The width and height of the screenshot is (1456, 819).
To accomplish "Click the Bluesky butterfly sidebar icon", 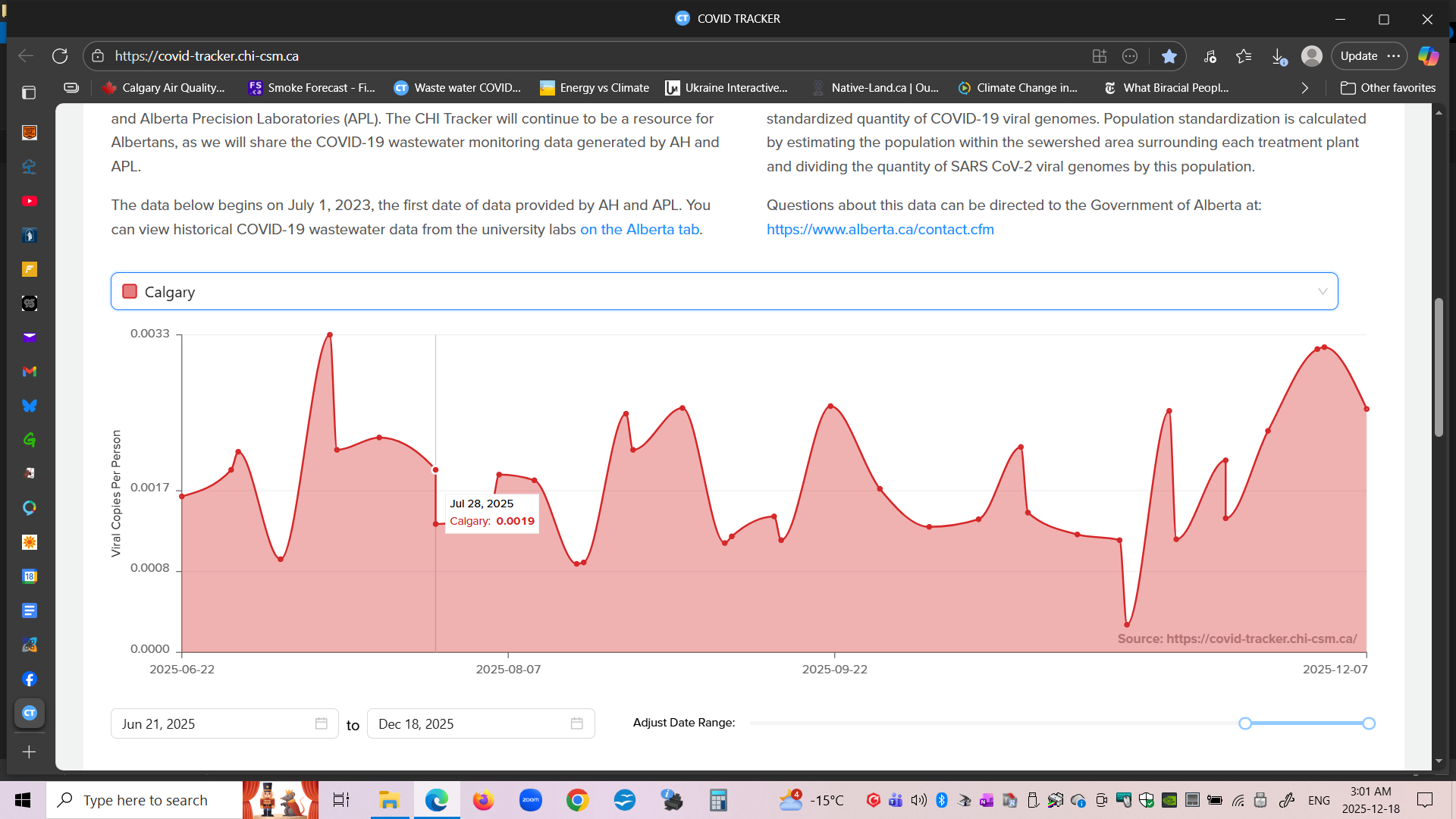I will 30,406.
